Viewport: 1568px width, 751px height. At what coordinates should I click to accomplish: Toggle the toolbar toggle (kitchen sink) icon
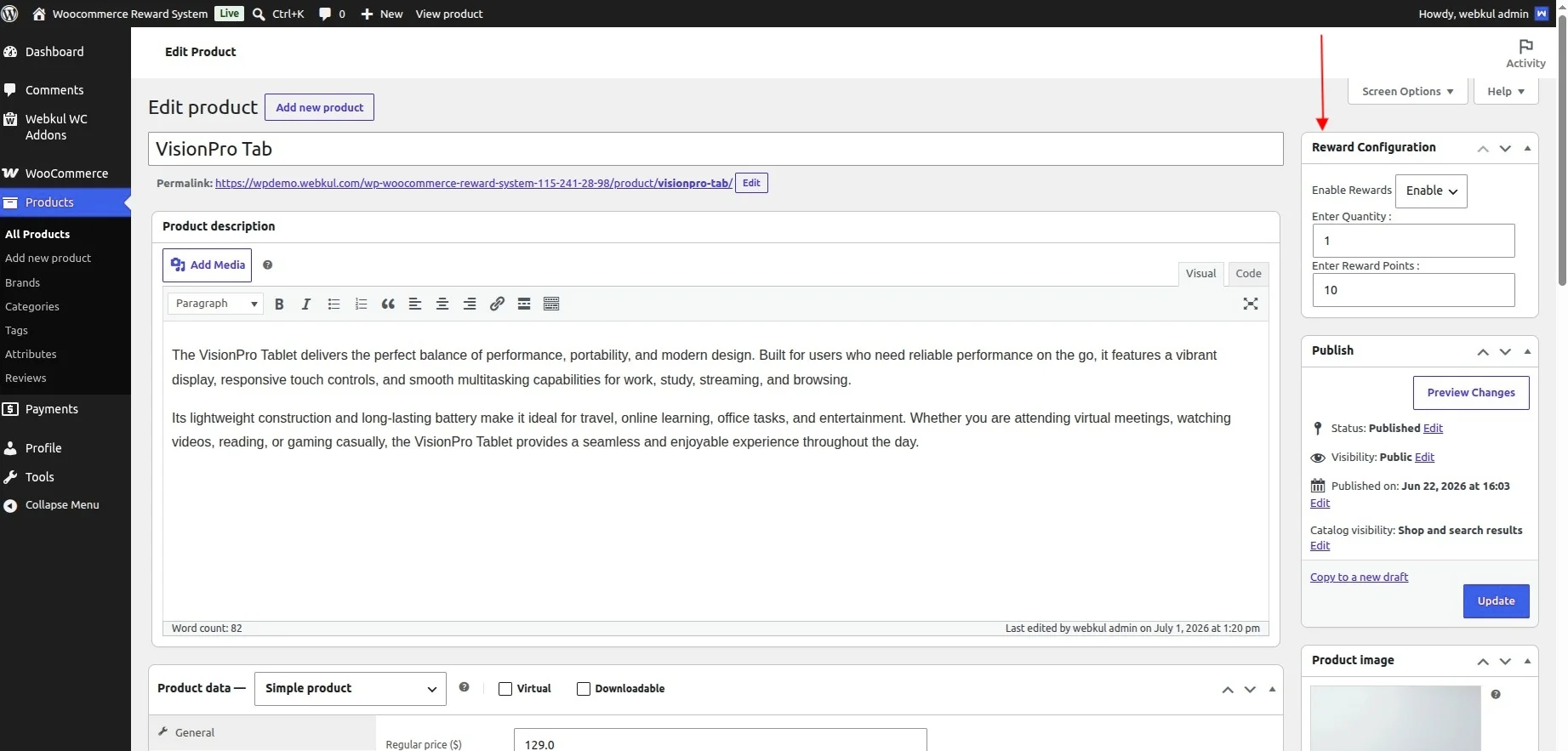click(x=551, y=304)
